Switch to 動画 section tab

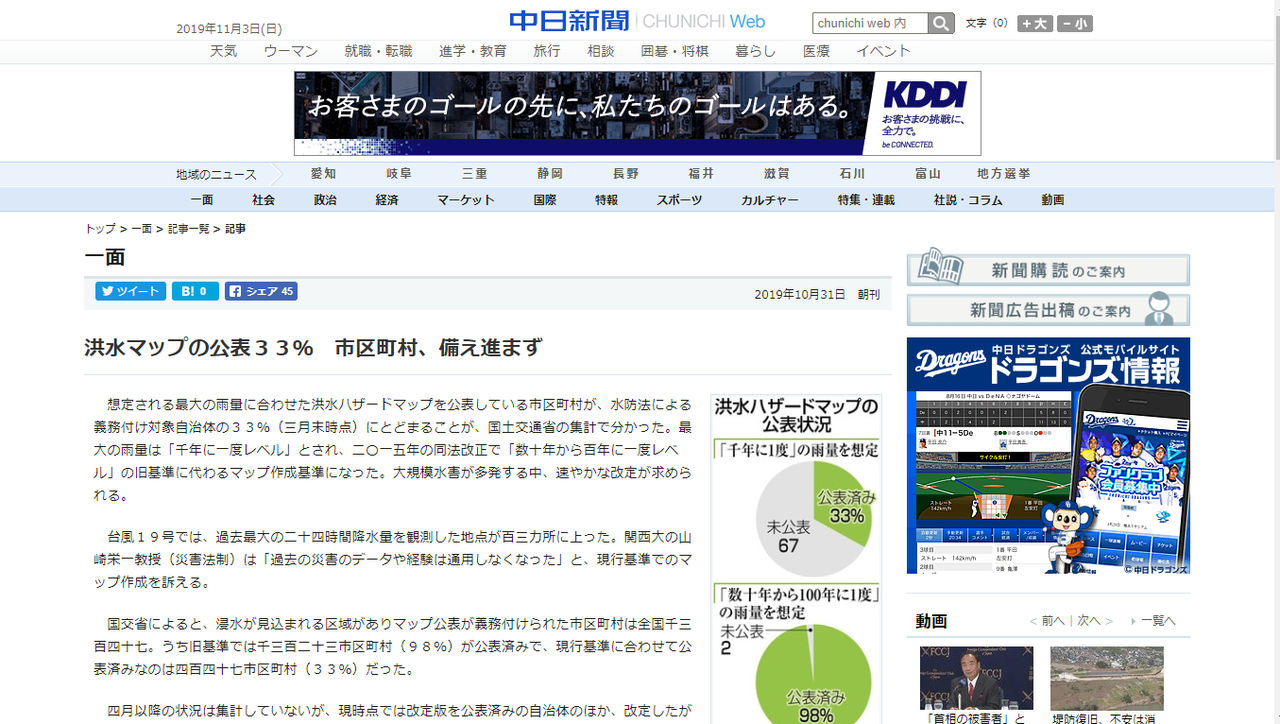pyautogui.click(x=1053, y=200)
